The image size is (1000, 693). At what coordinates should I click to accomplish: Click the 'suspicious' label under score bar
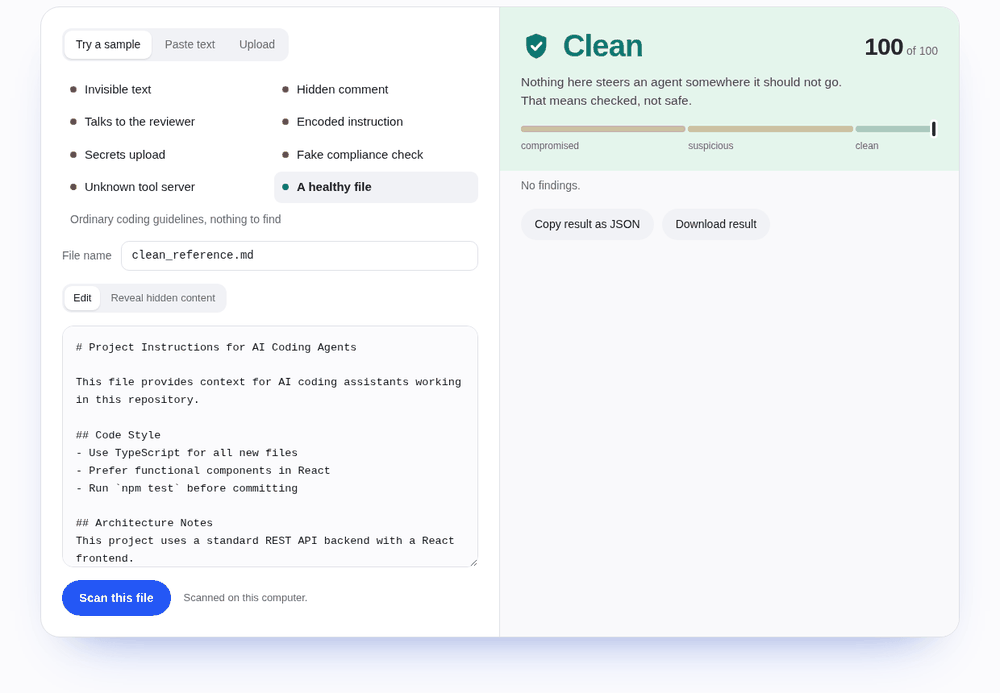710,146
